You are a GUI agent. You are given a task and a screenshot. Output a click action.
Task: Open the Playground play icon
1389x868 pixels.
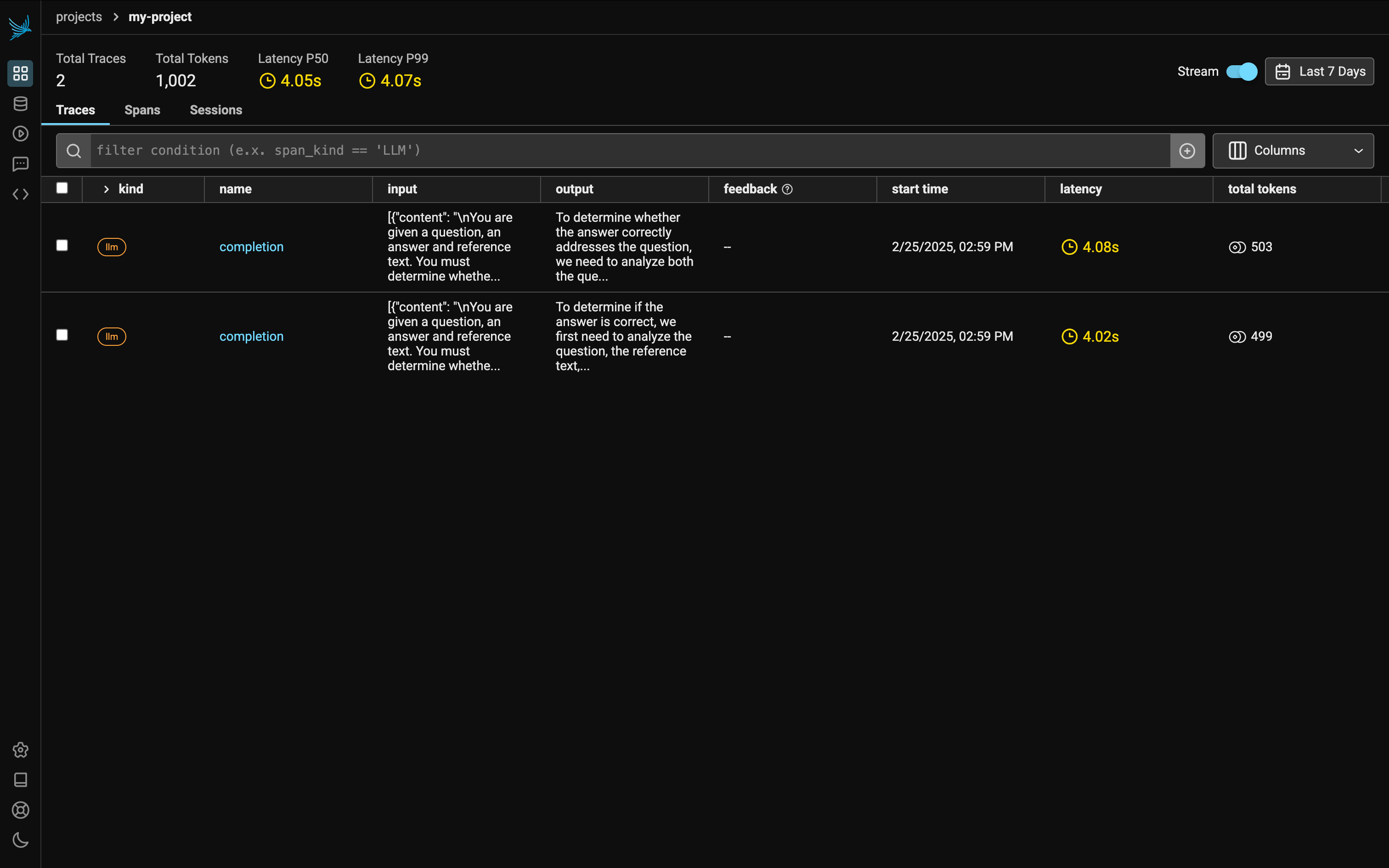click(21, 134)
